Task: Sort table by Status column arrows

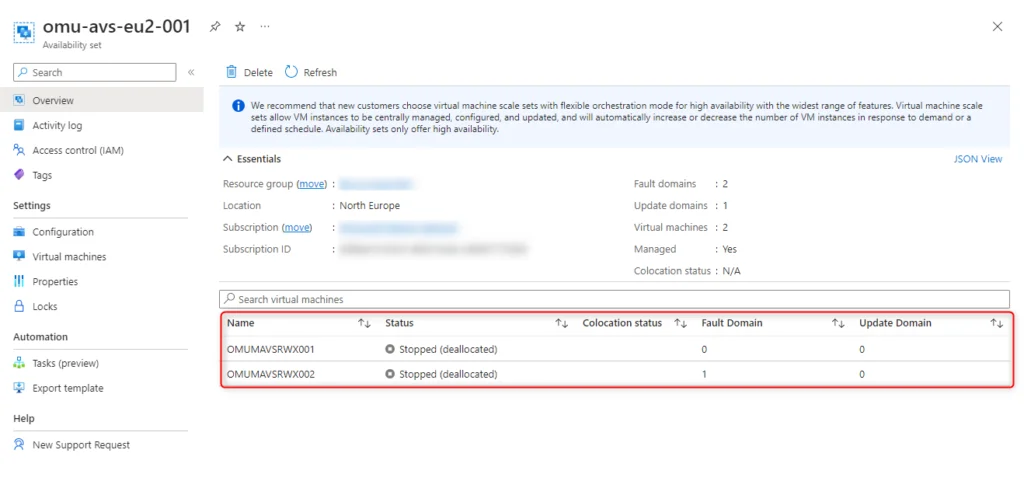Action: click(x=562, y=323)
